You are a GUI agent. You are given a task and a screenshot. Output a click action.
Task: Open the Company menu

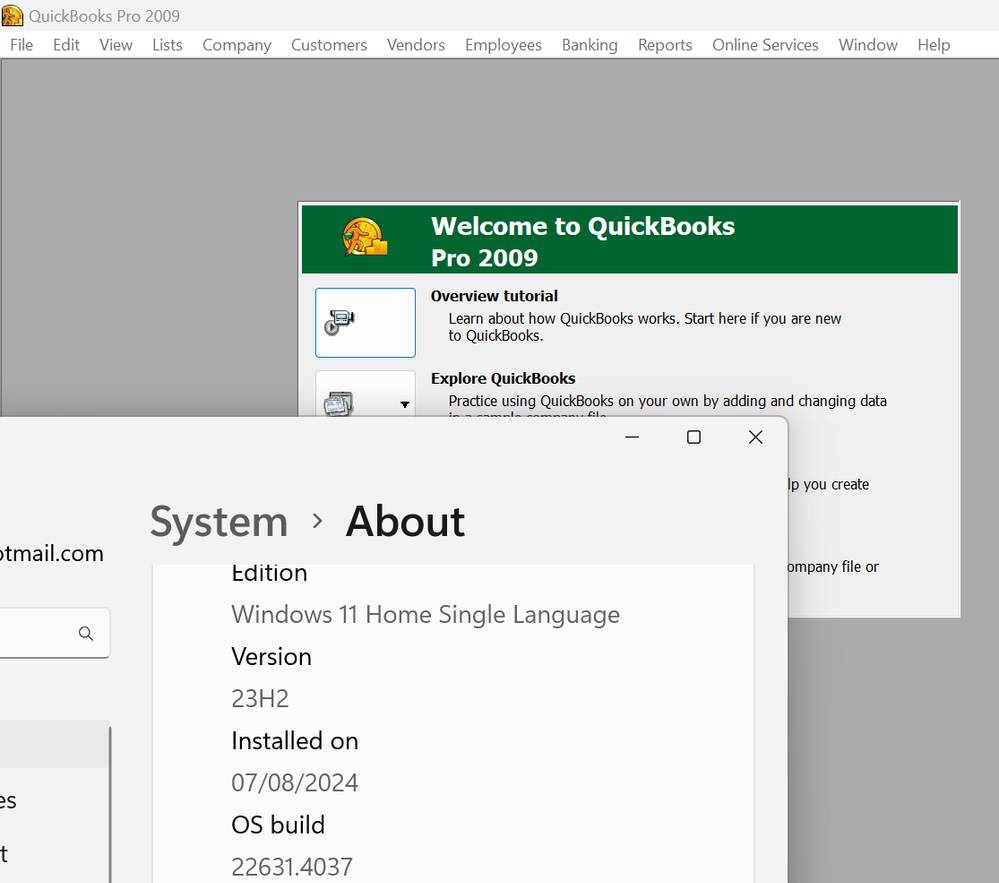tap(236, 45)
